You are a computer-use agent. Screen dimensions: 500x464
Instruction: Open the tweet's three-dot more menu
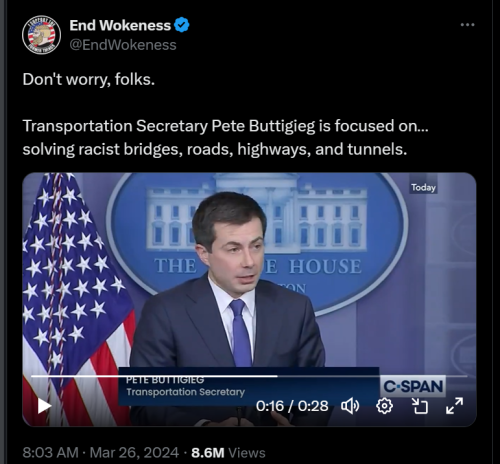pos(467,25)
